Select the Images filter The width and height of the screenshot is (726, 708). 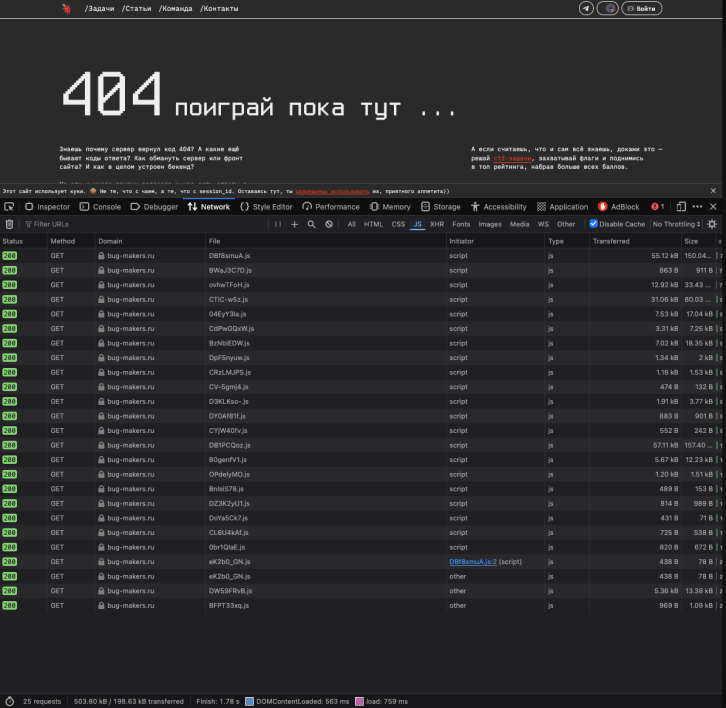coord(490,224)
